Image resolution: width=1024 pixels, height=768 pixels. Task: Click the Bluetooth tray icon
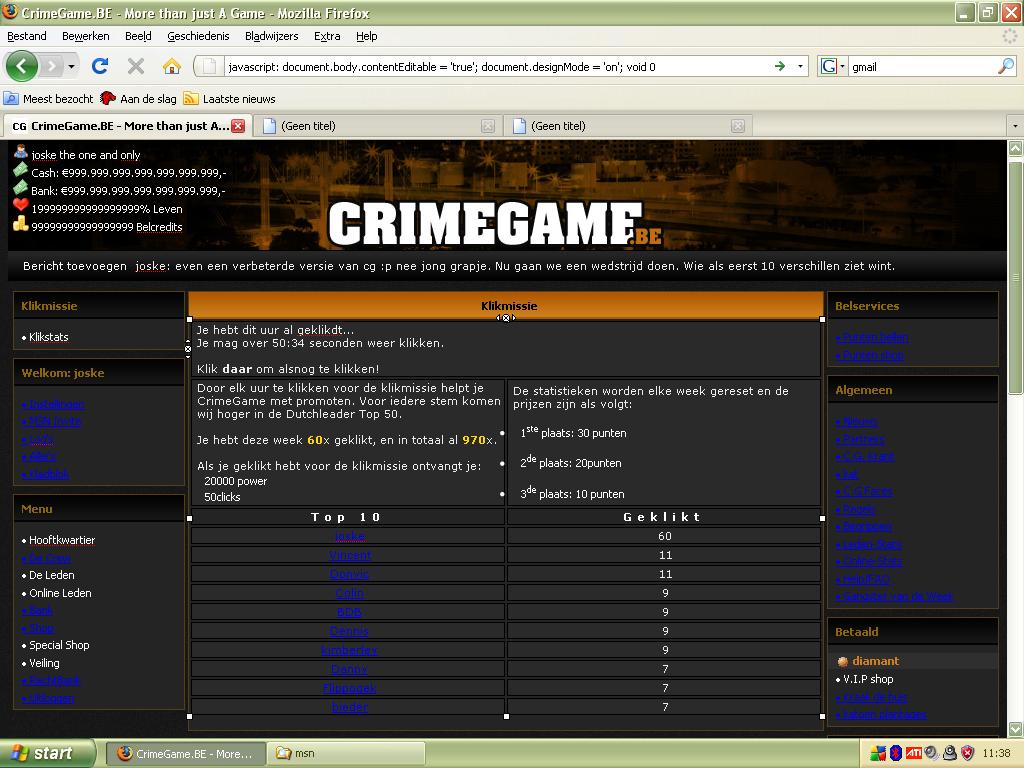point(896,754)
